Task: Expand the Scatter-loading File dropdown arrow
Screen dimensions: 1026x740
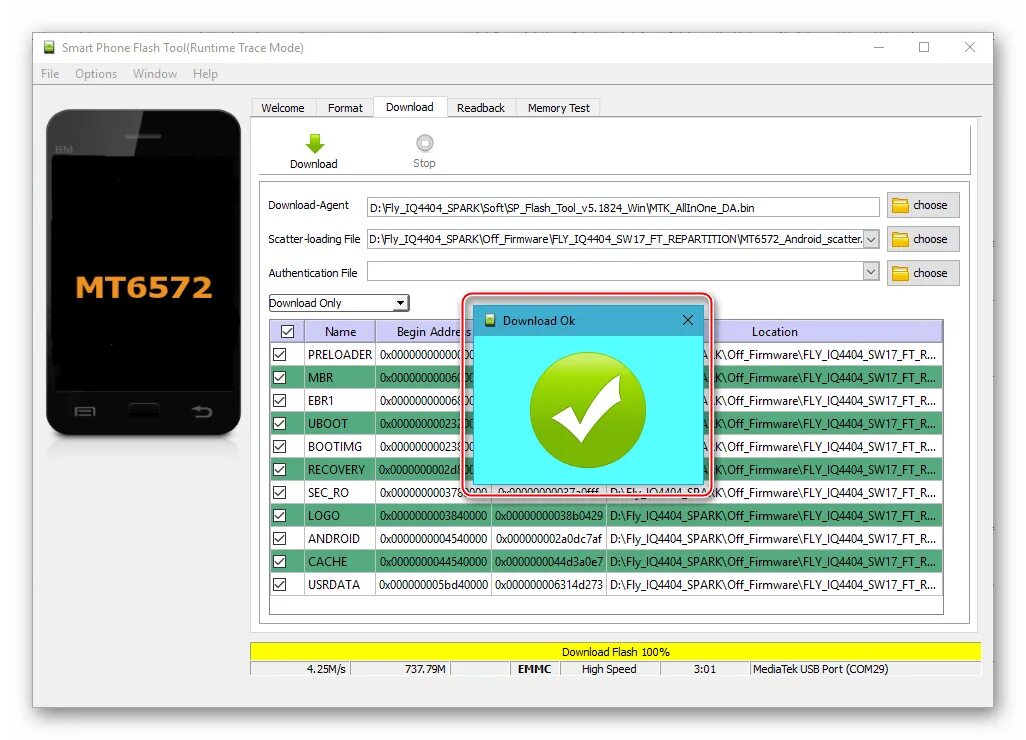Action: tap(871, 239)
